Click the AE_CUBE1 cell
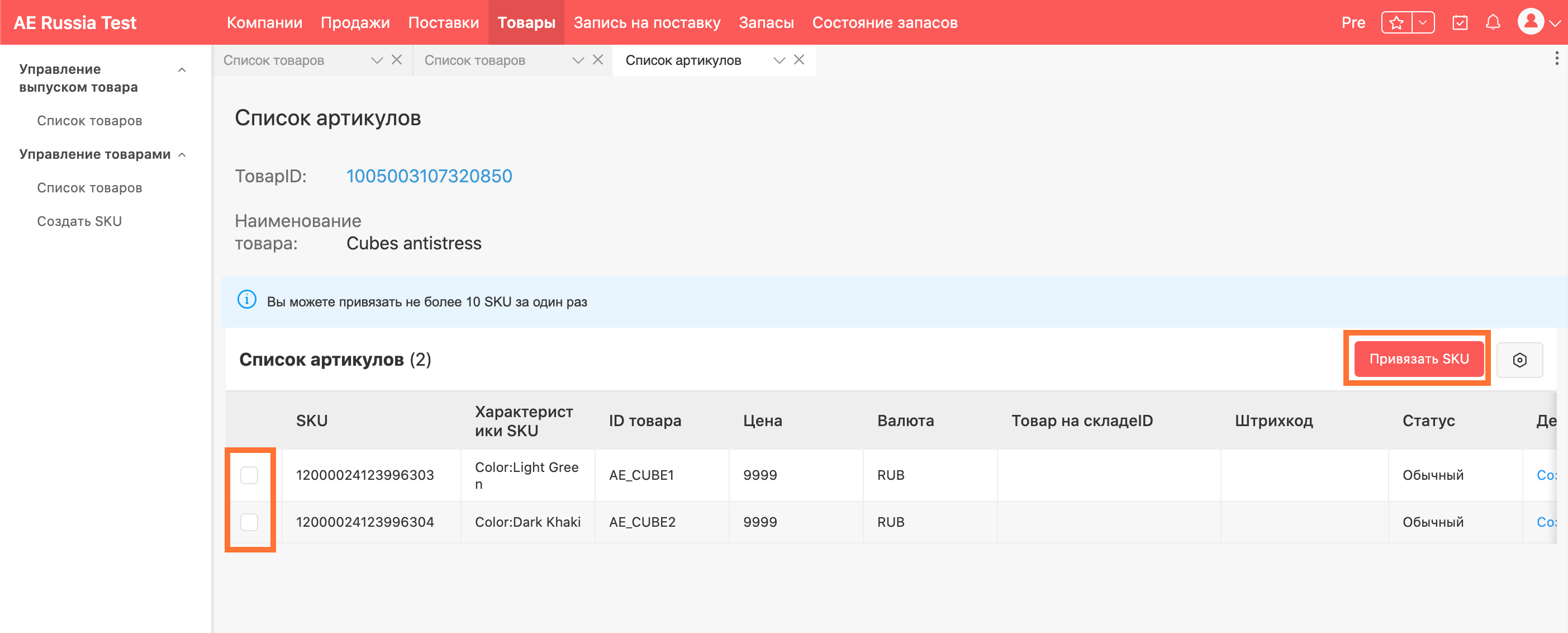The height and width of the screenshot is (633, 1568). point(641,475)
